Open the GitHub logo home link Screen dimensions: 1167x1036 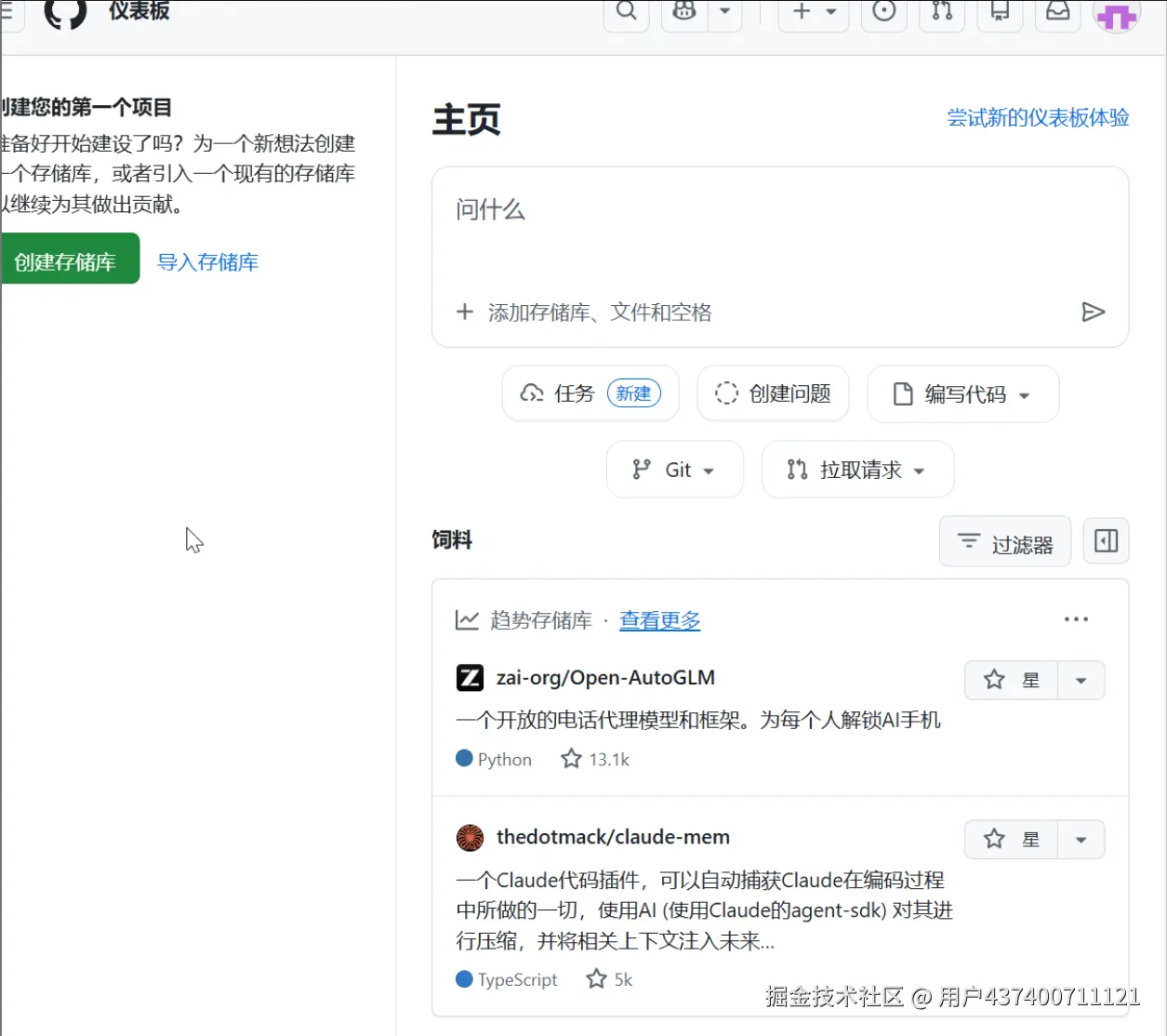click(x=65, y=13)
